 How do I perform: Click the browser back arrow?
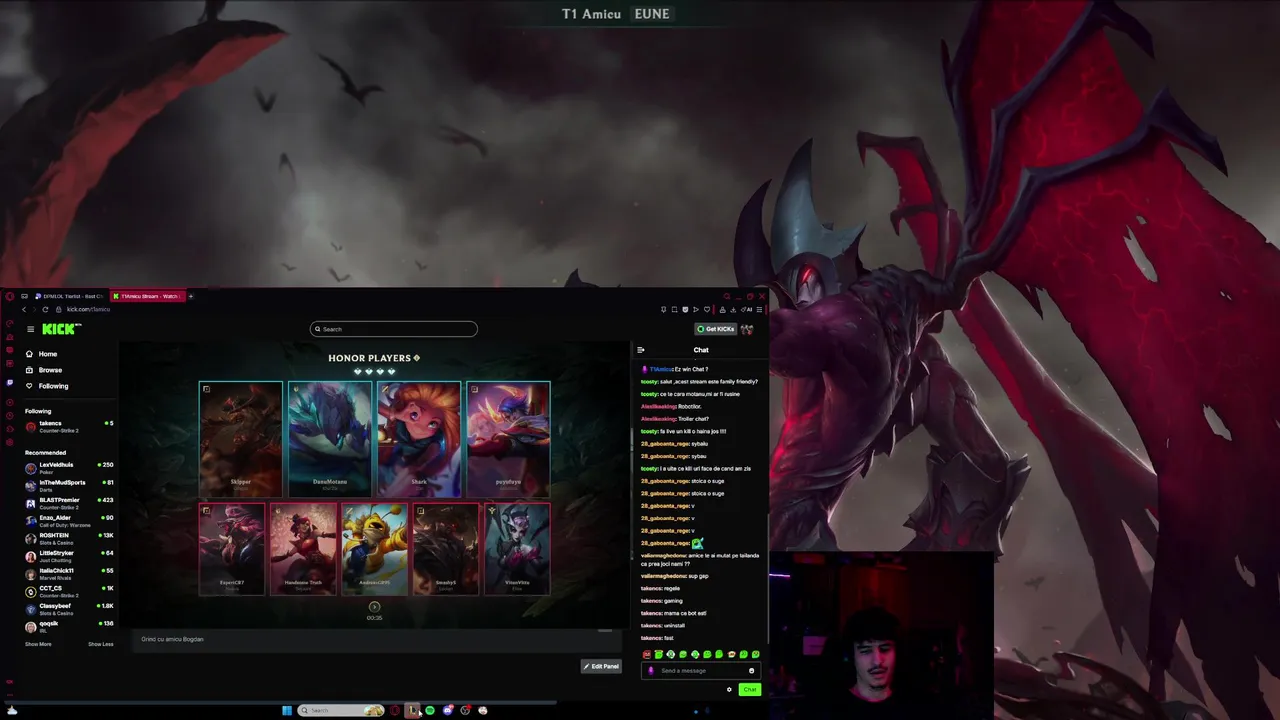pyautogui.click(x=25, y=309)
